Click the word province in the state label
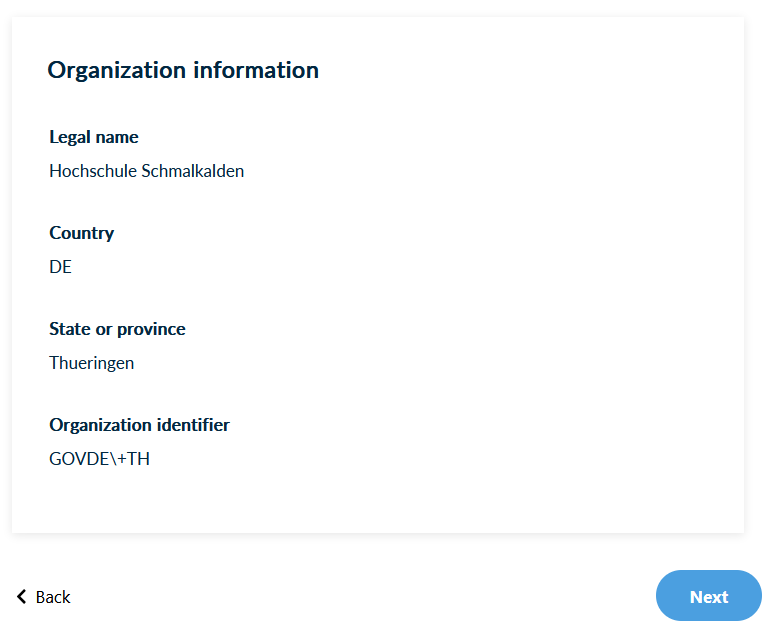The width and height of the screenshot is (769, 635). coord(151,329)
